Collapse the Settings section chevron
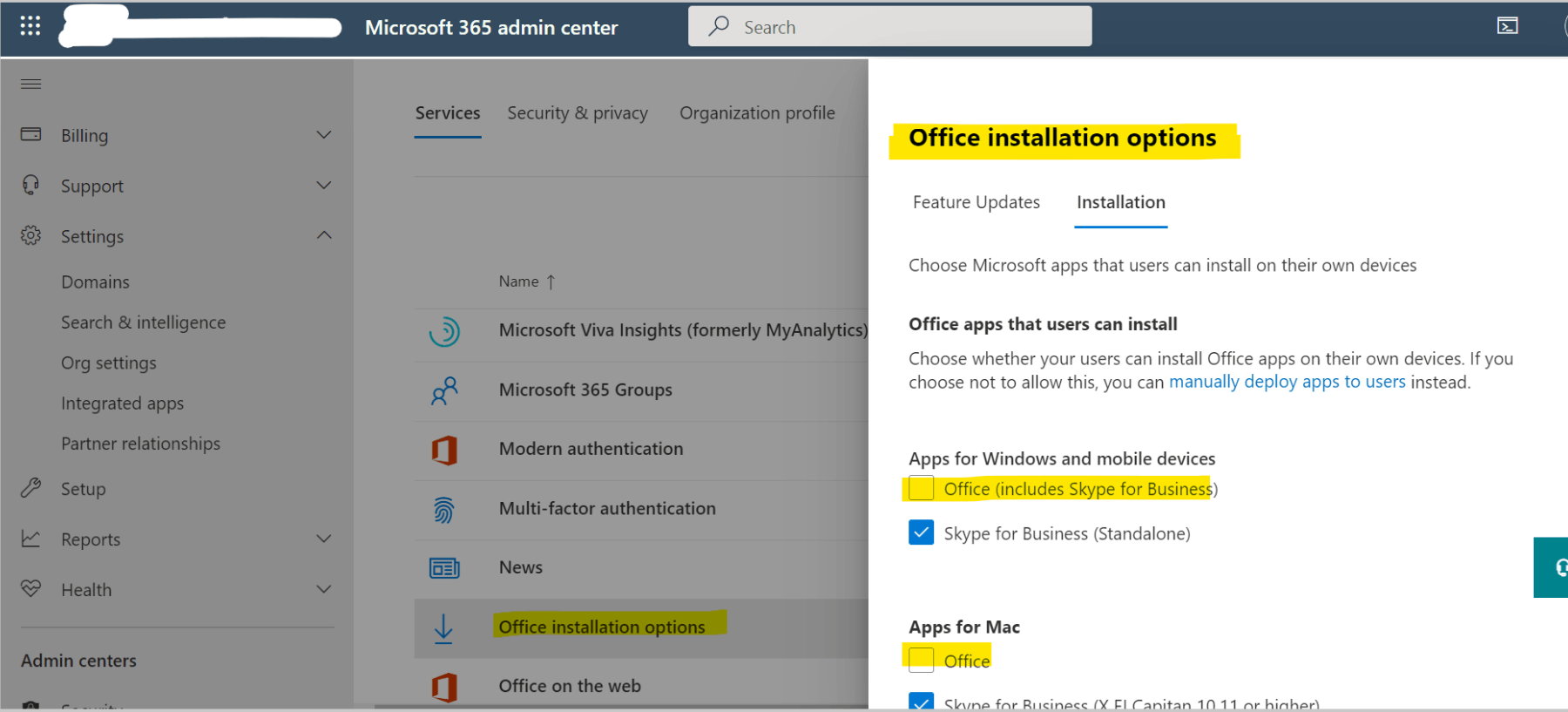The height and width of the screenshot is (712, 1568). coord(324,235)
